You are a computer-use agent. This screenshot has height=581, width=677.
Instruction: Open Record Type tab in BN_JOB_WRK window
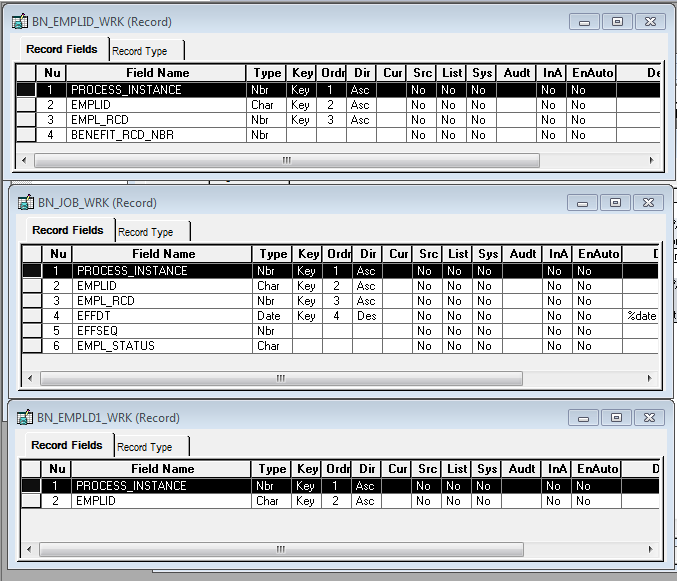pyautogui.click(x=152, y=232)
